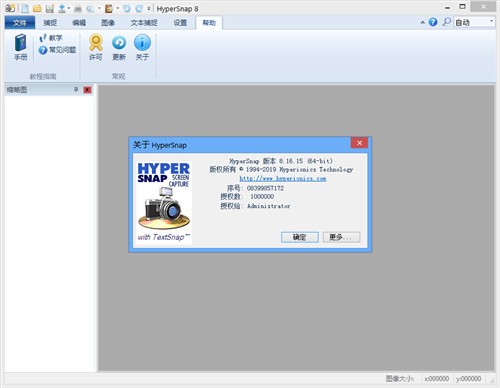The image size is (500, 388).
Task: Click the 许可 license ribbon icon
Action: pos(96,47)
